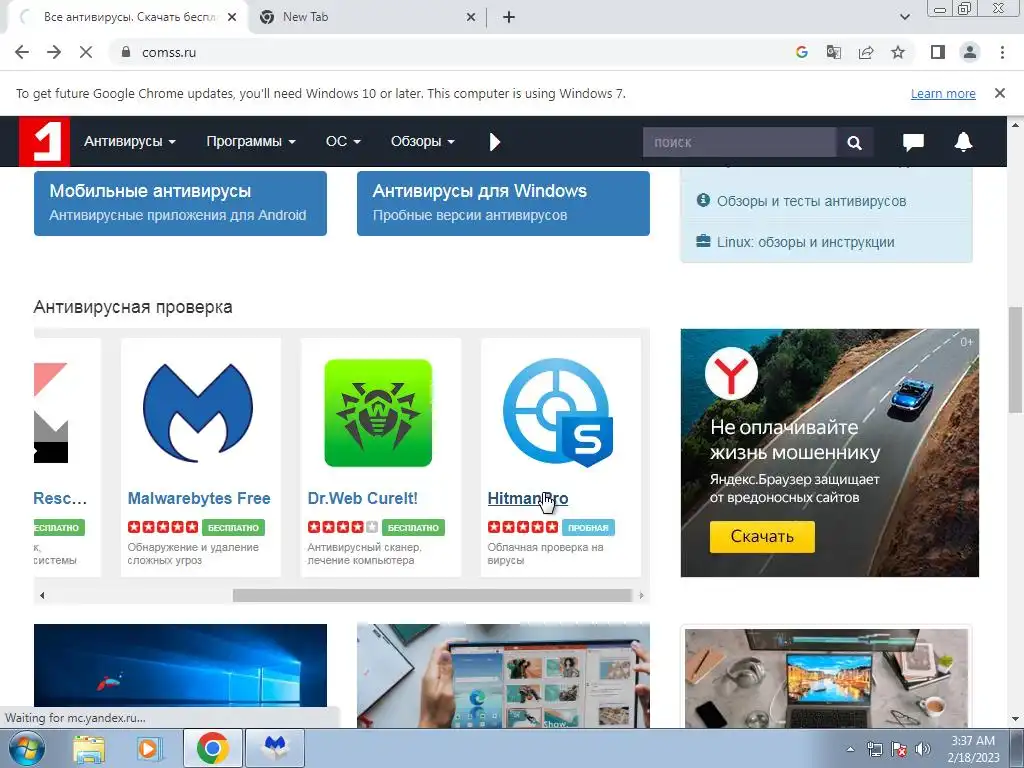Open Мобильные антивирусы blue button

180,203
